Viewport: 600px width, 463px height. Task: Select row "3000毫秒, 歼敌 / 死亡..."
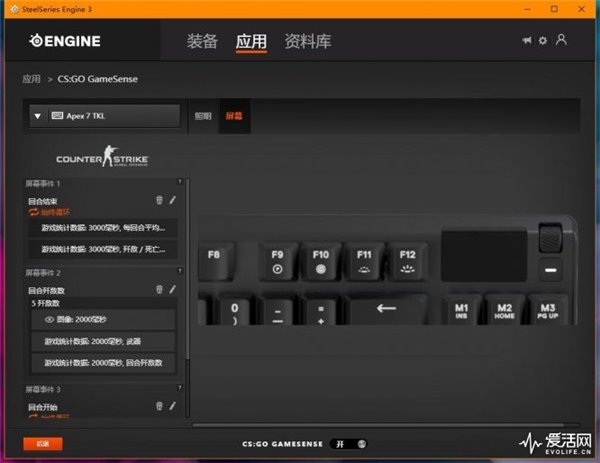point(103,249)
